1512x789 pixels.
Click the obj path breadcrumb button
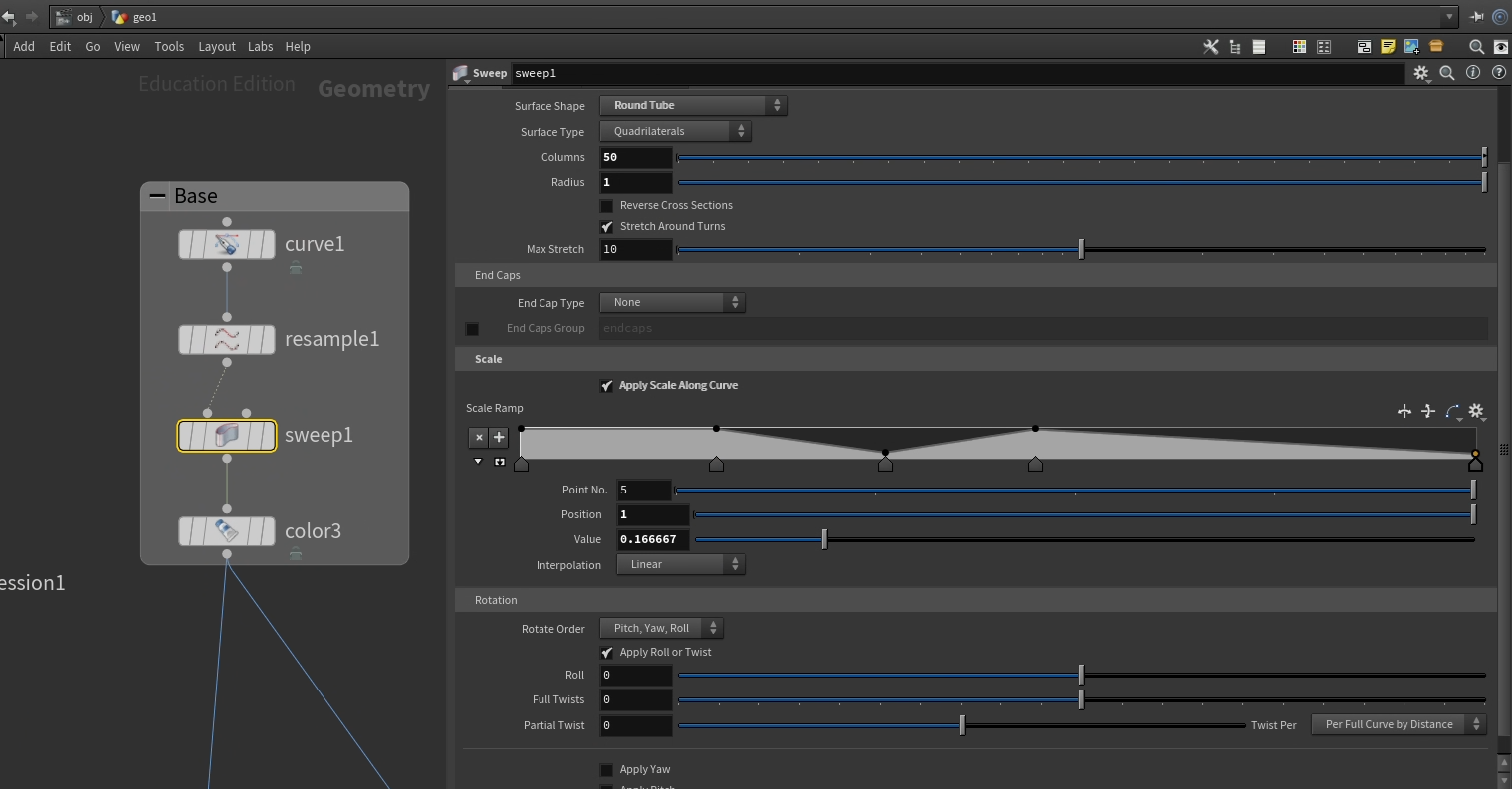[x=76, y=17]
